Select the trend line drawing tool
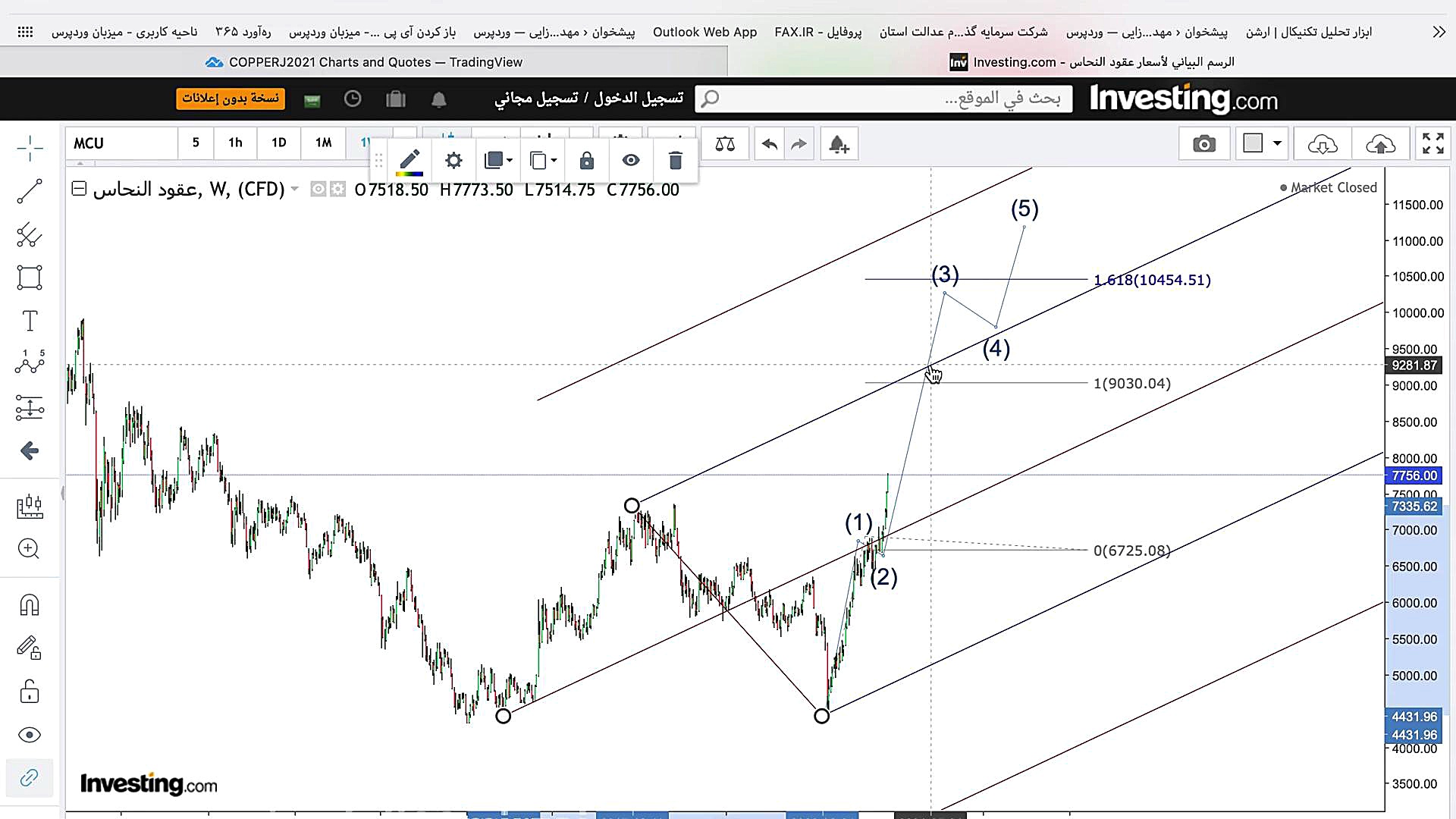 click(29, 192)
